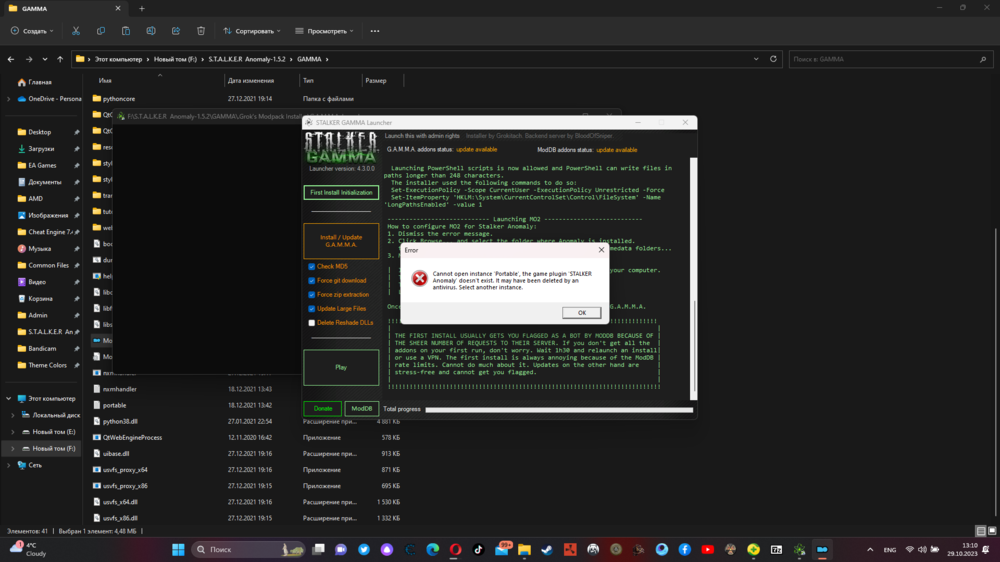This screenshot has width=1000, height=562.
Task: Refresh the GAMMA folder view
Action: coord(773,59)
